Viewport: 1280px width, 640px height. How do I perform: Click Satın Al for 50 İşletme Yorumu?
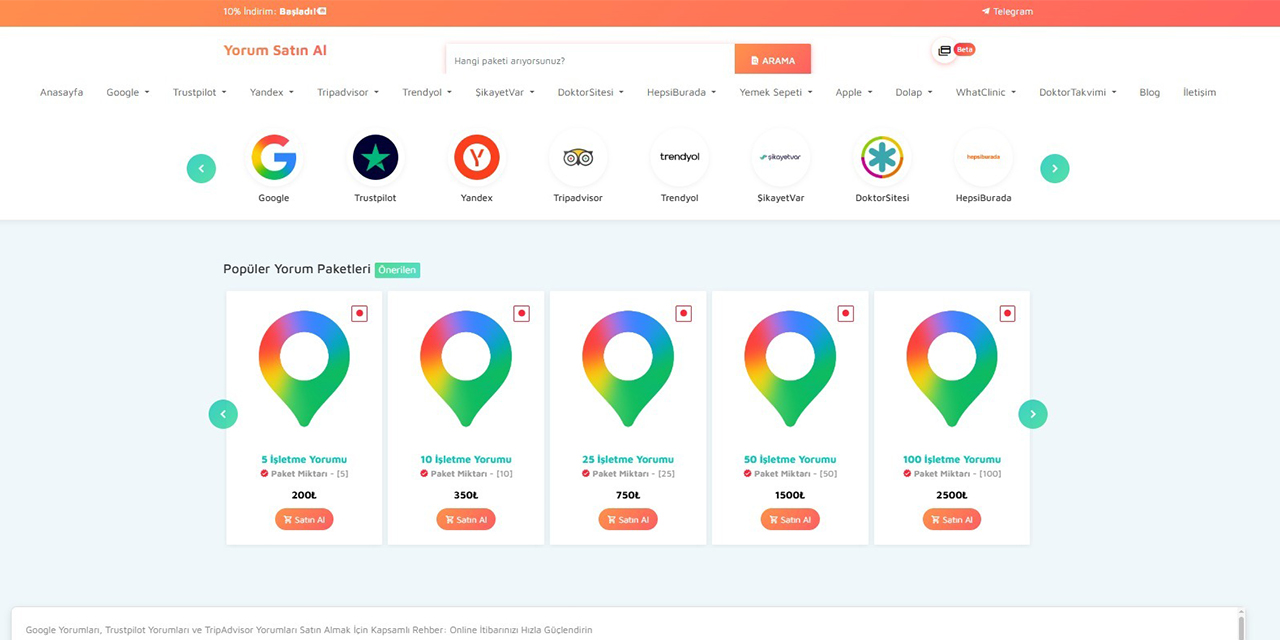[790, 520]
